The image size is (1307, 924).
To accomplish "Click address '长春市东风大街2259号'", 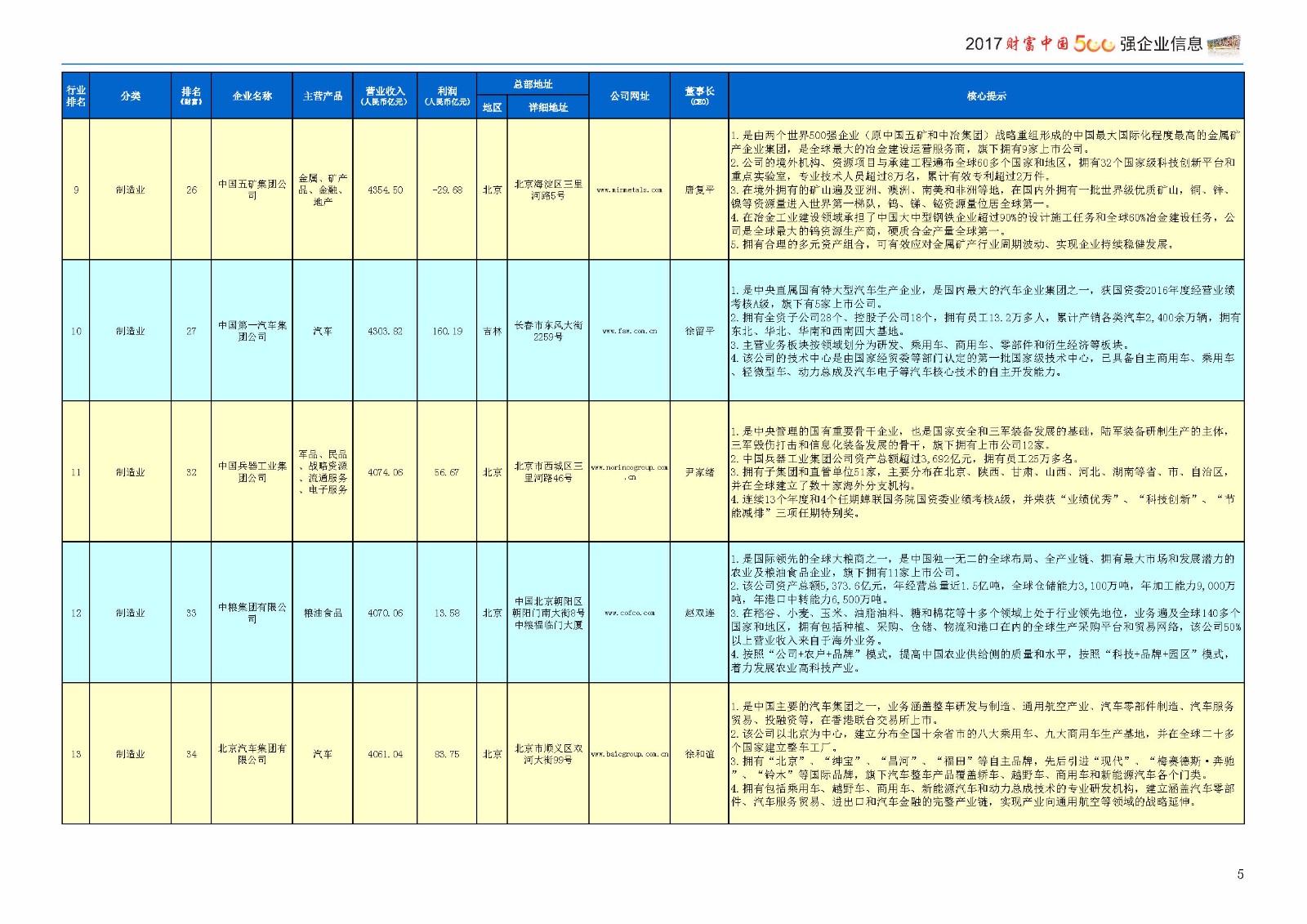I will point(547,331).
